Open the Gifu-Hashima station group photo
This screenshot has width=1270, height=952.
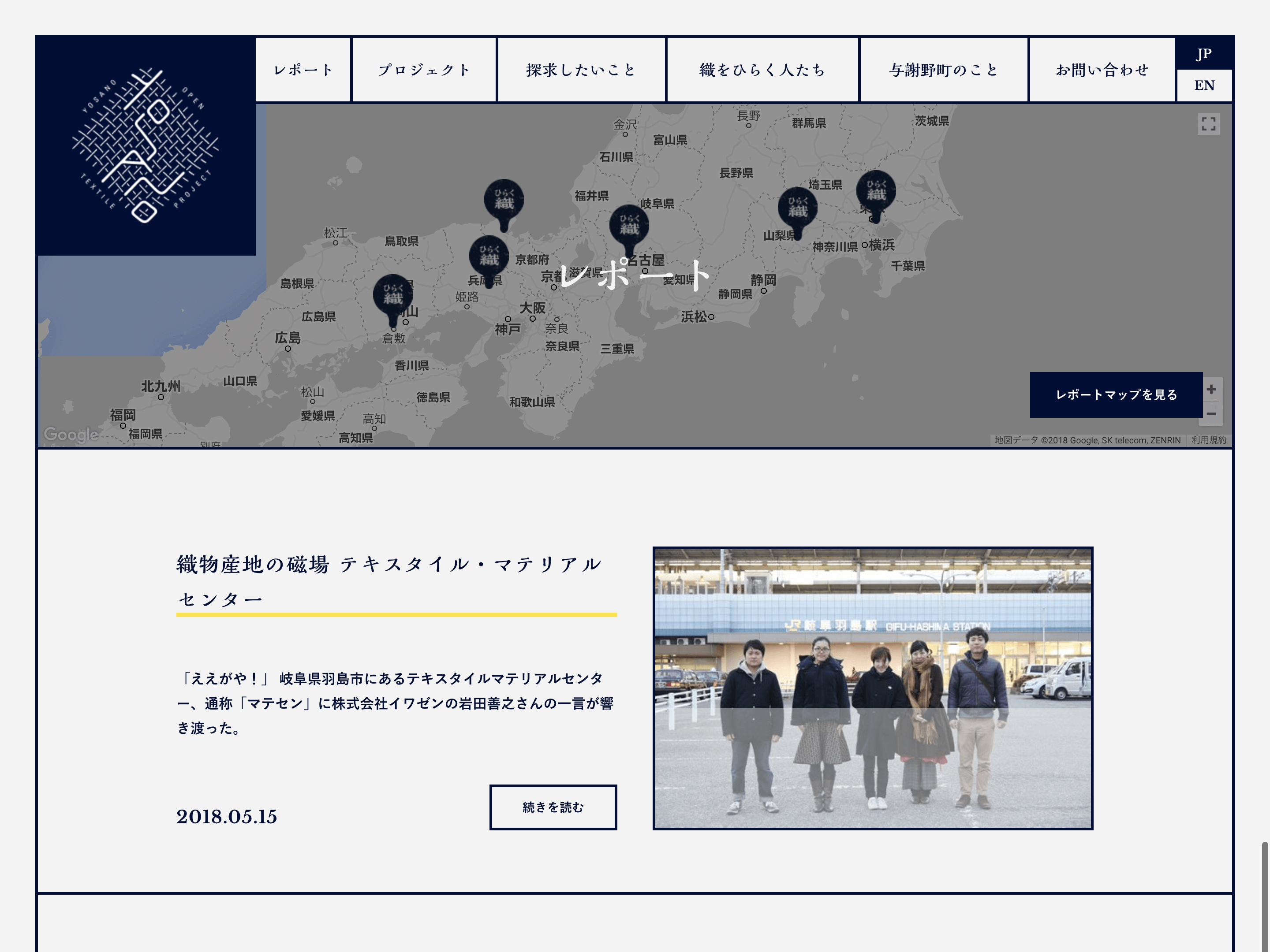pyautogui.click(x=873, y=688)
